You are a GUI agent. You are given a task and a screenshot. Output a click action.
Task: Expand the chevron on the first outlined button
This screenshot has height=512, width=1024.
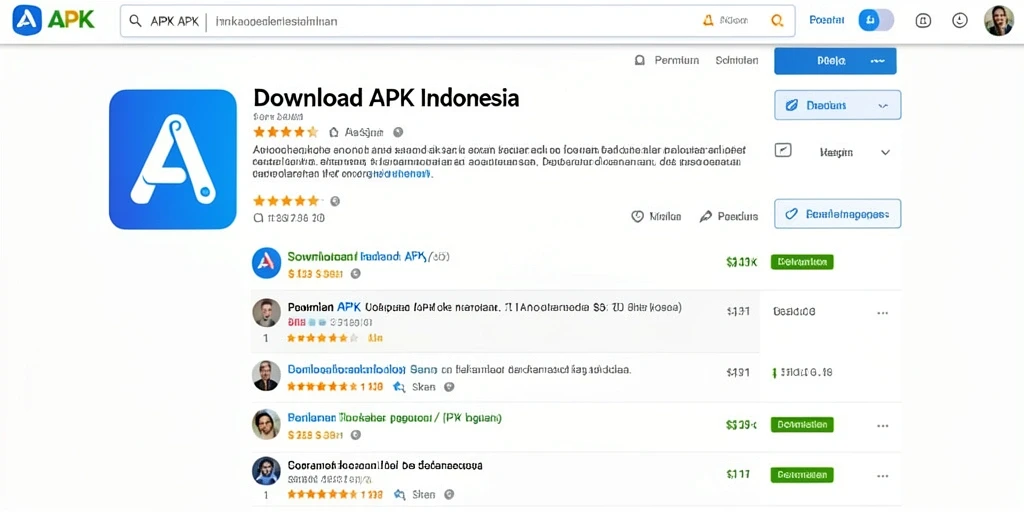(x=883, y=105)
